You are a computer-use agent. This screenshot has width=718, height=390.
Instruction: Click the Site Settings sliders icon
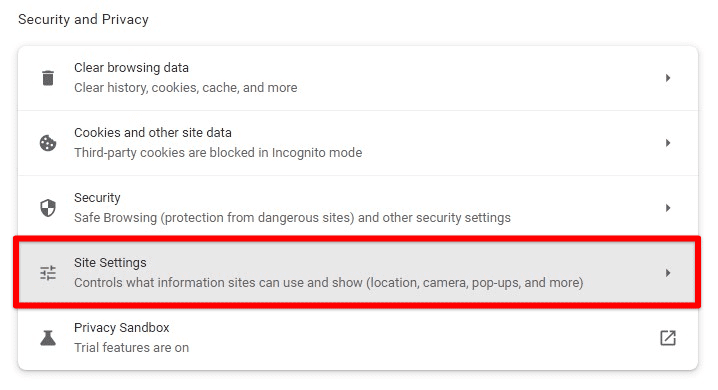[x=48, y=273]
